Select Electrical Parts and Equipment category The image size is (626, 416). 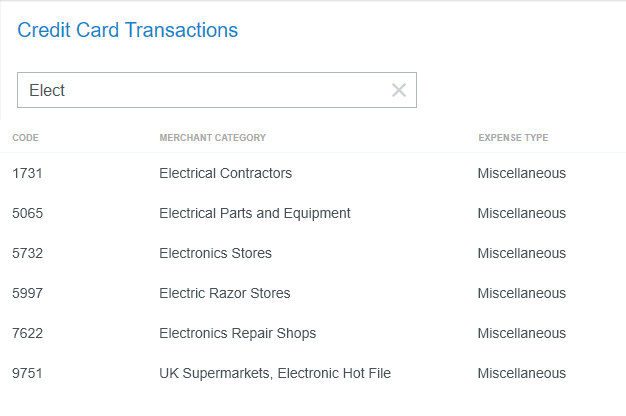pos(255,213)
